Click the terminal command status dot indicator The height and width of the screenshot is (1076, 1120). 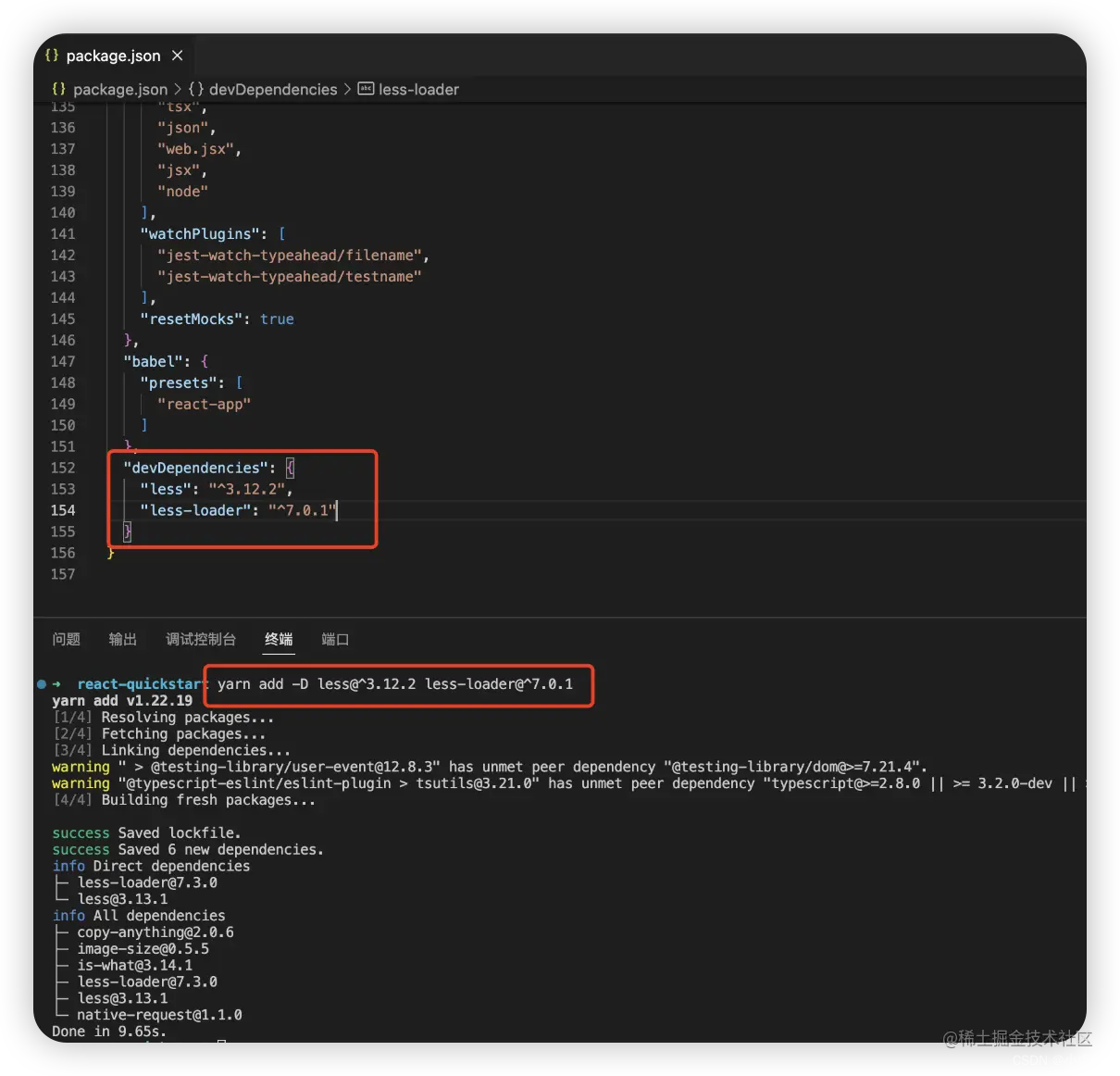[42, 684]
